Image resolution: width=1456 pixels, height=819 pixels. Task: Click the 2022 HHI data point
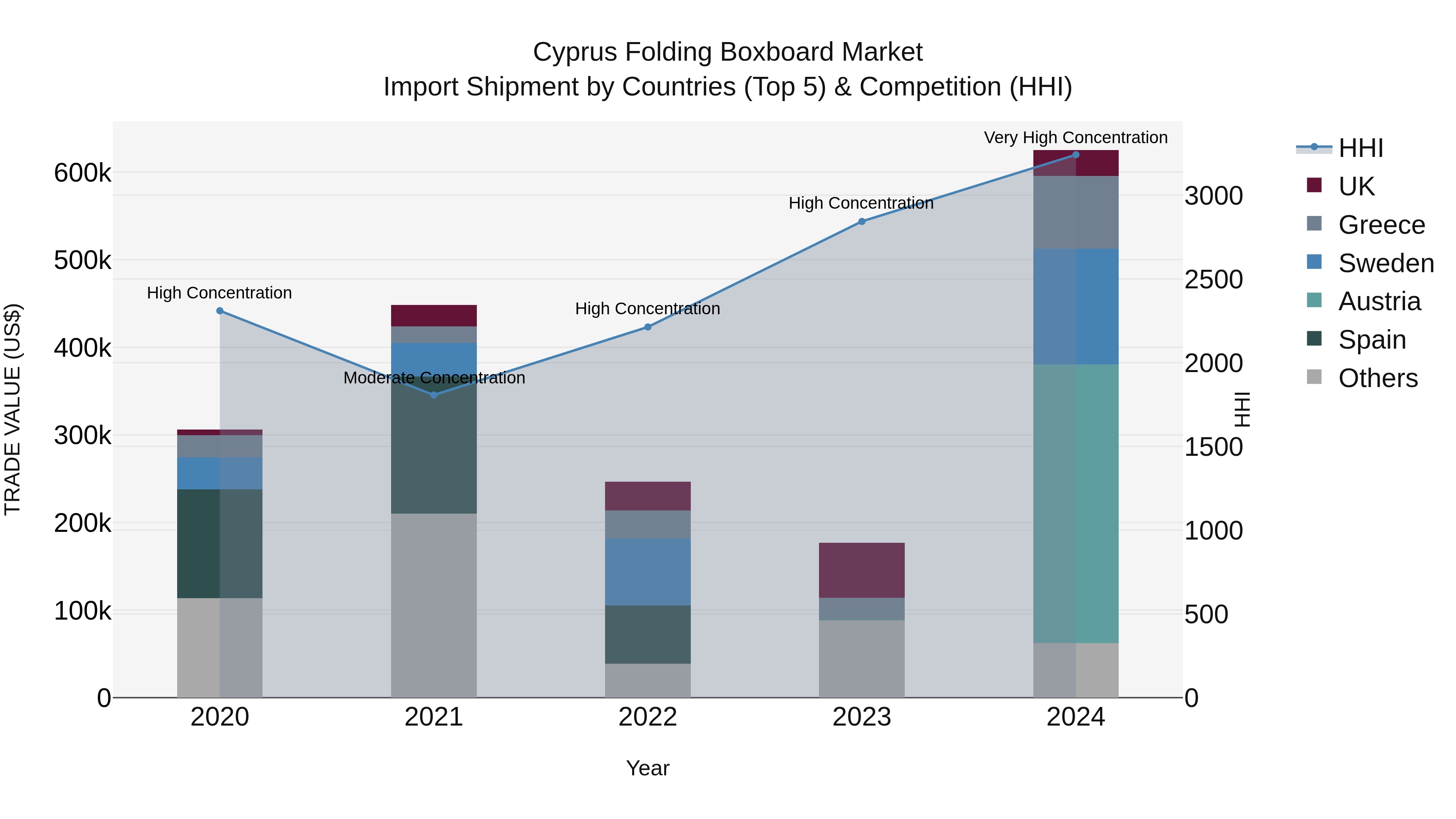648,327
